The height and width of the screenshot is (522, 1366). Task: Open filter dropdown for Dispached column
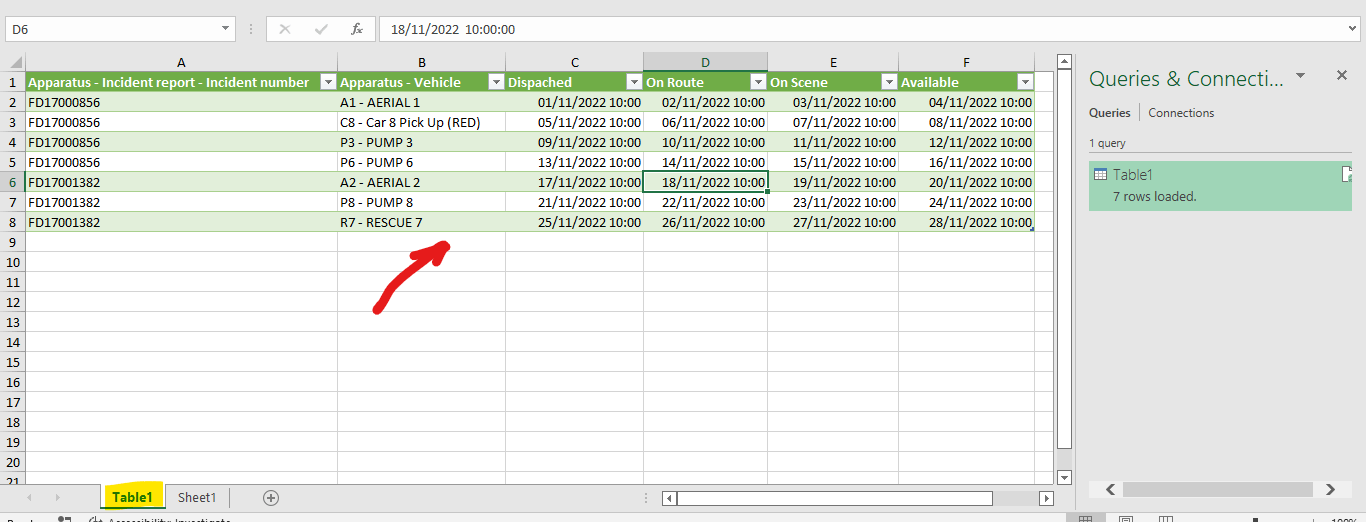coord(633,82)
